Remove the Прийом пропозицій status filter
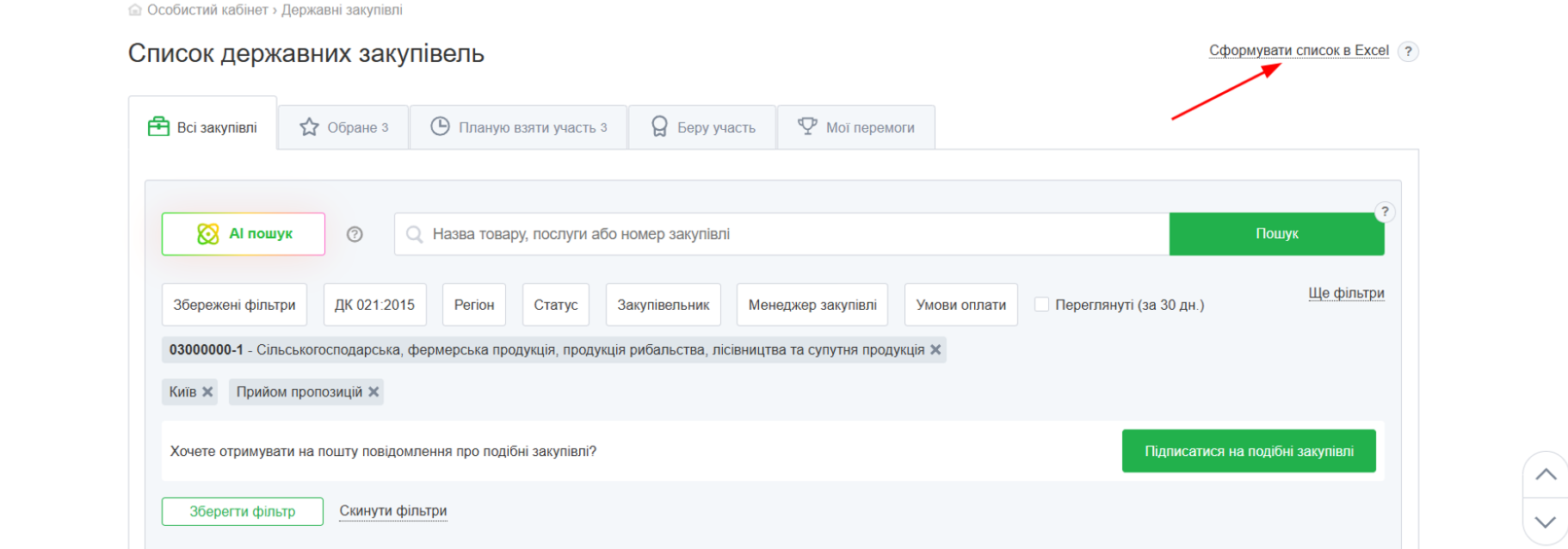The image size is (1568, 549). (x=373, y=392)
